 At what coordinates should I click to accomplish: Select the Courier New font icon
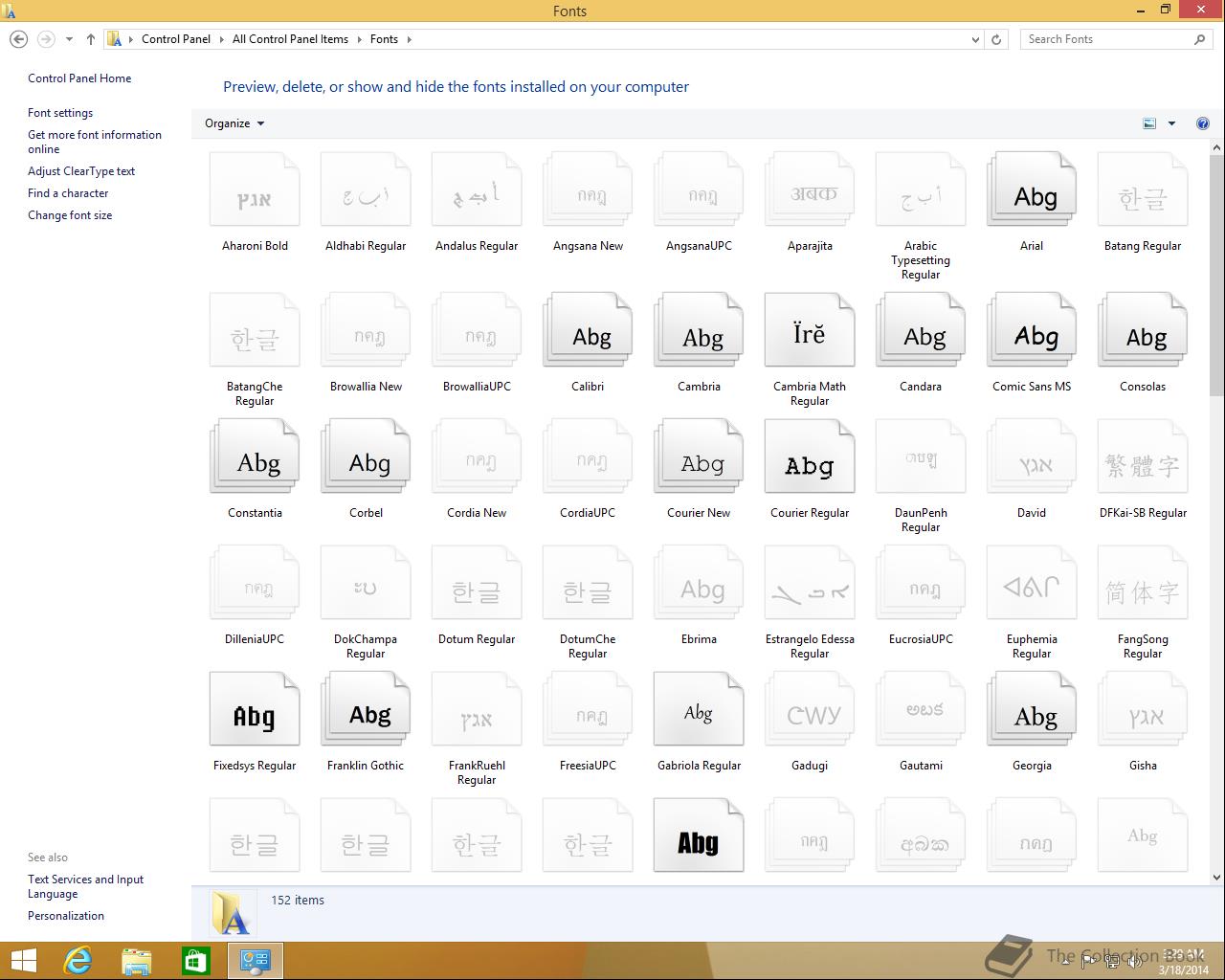[x=699, y=457]
